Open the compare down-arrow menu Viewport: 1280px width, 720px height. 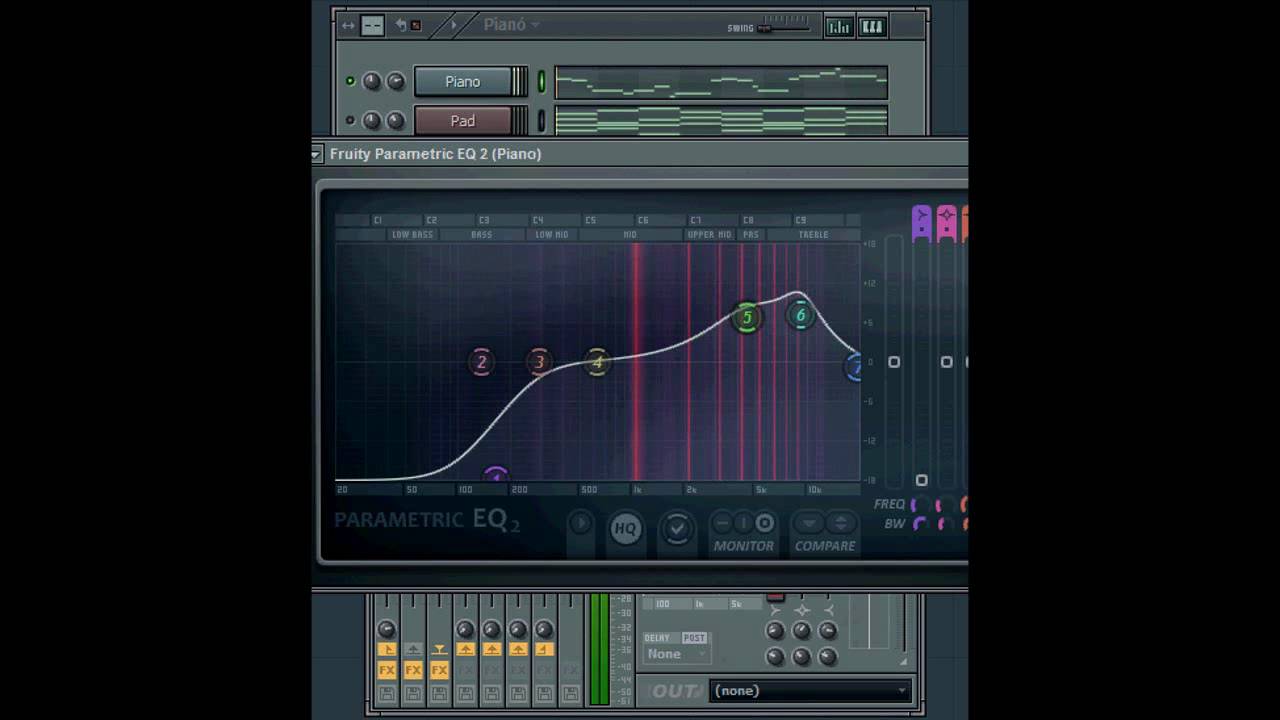[x=809, y=523]
